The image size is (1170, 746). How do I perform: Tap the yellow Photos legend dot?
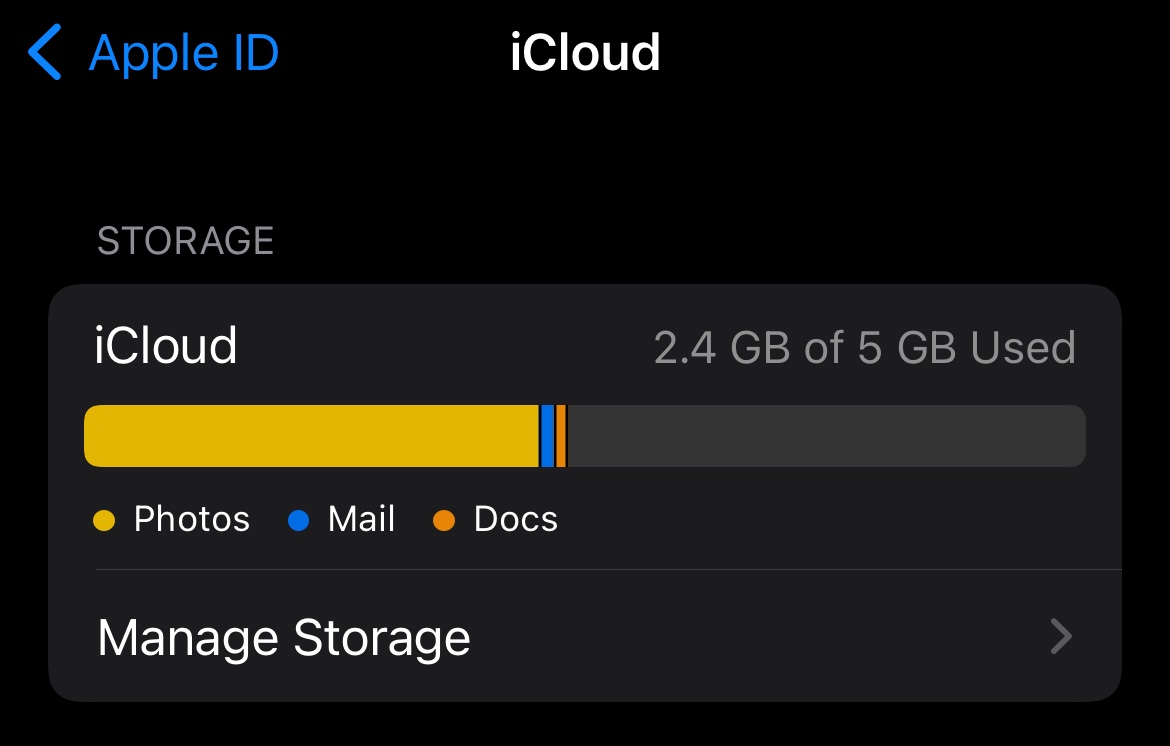[x=104, y=520]
